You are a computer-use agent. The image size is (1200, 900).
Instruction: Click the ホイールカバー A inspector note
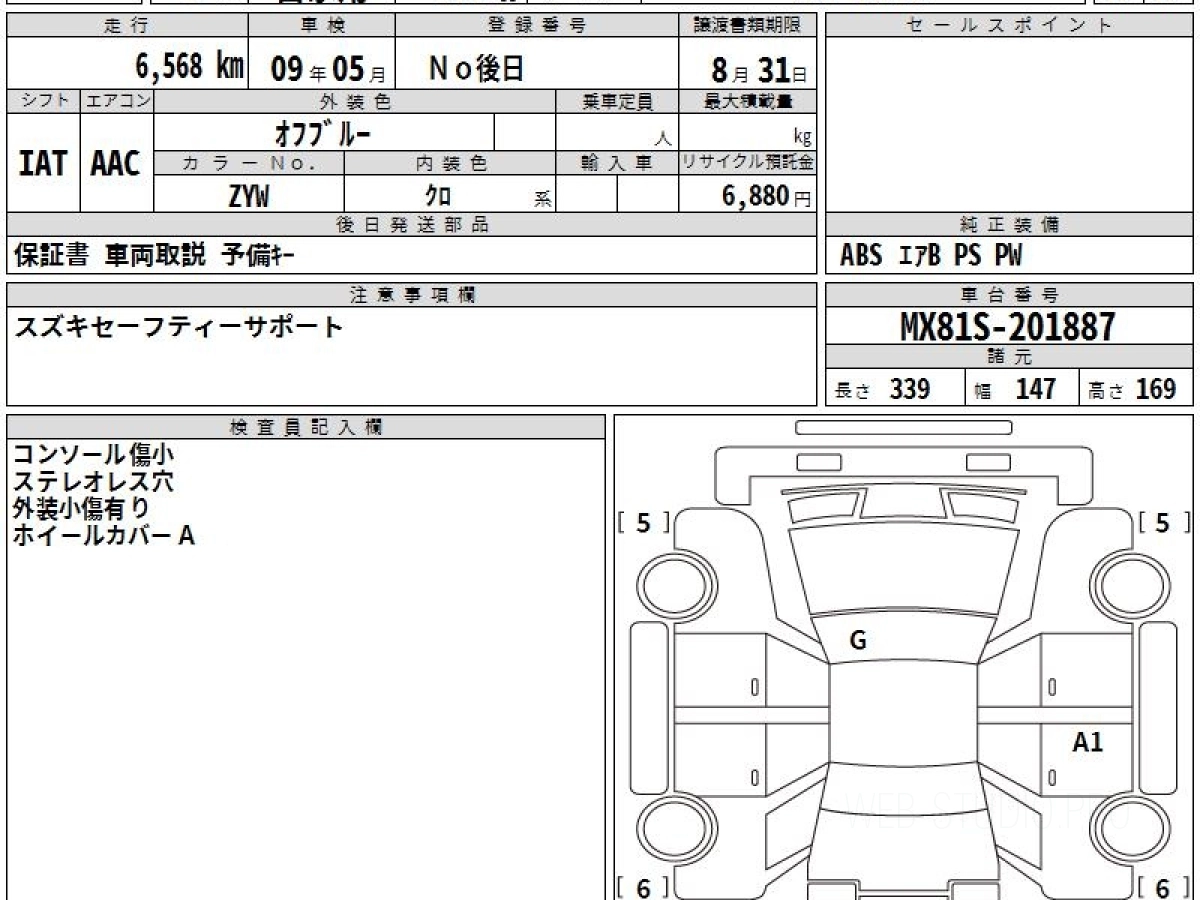pyautogui.click(x=103, y=535)
